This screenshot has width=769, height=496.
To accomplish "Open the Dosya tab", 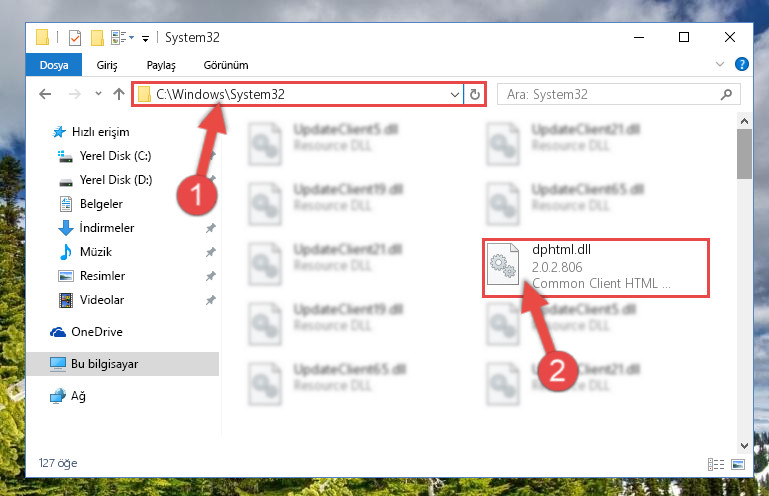I will click(x=54, y=65).
